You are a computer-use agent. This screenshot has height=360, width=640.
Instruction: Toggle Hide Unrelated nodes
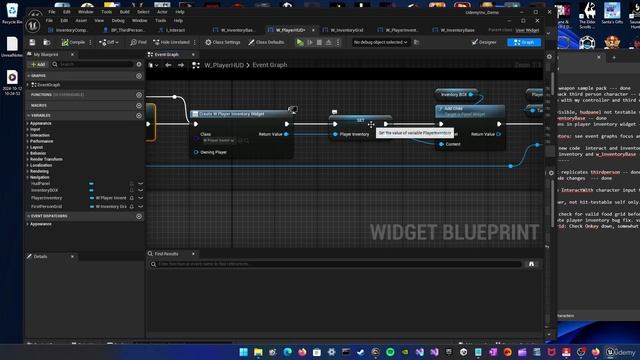tap(171, 42)
